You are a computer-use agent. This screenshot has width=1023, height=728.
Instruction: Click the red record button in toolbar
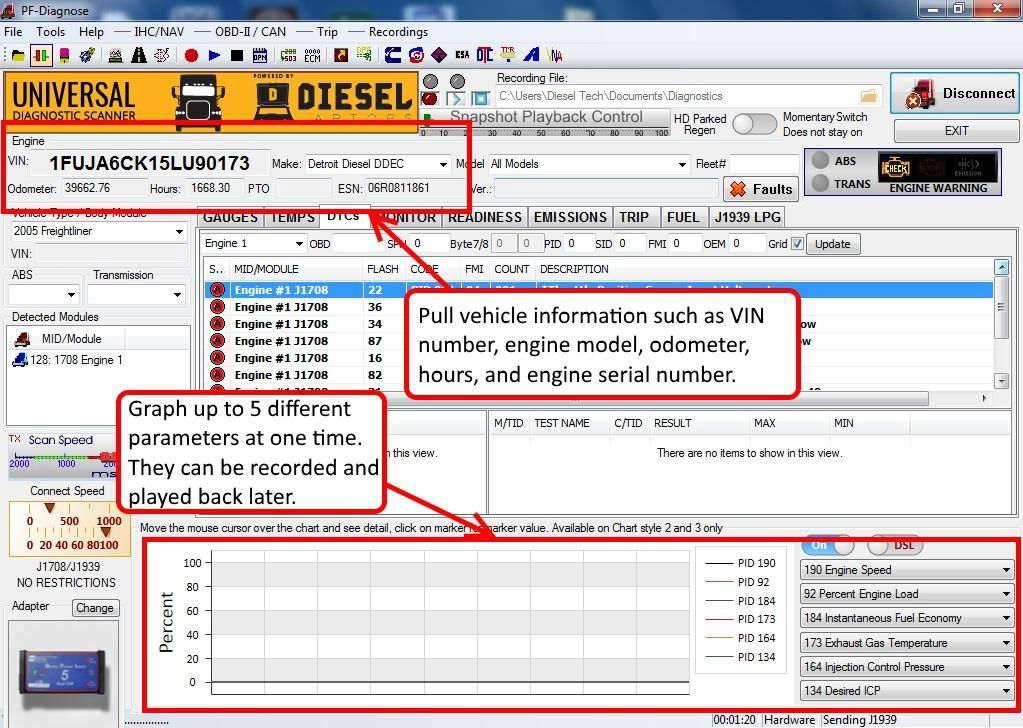click(191, 56)
